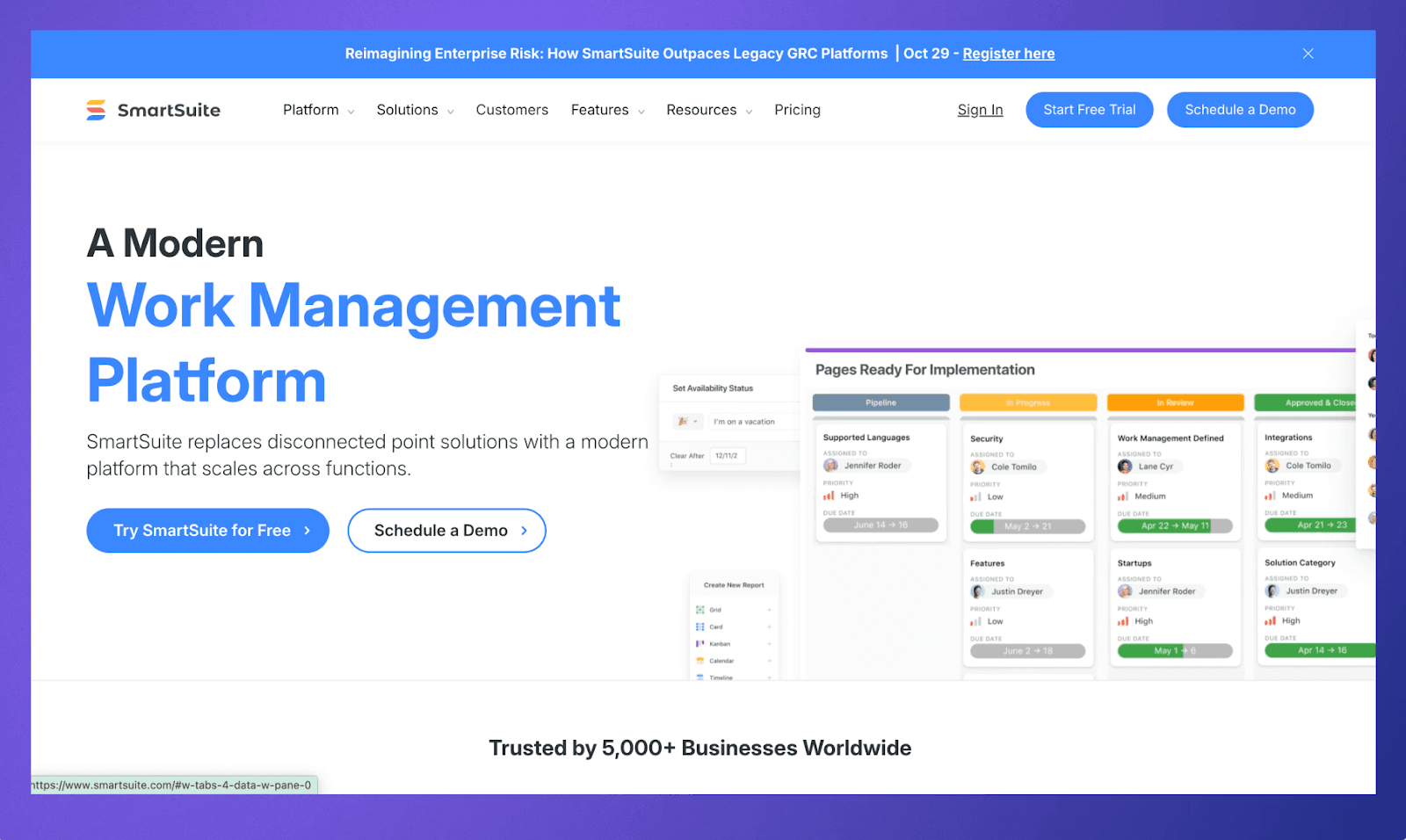Go to the Pricing page
The image size is (1406, 840).
coord(797,110)
